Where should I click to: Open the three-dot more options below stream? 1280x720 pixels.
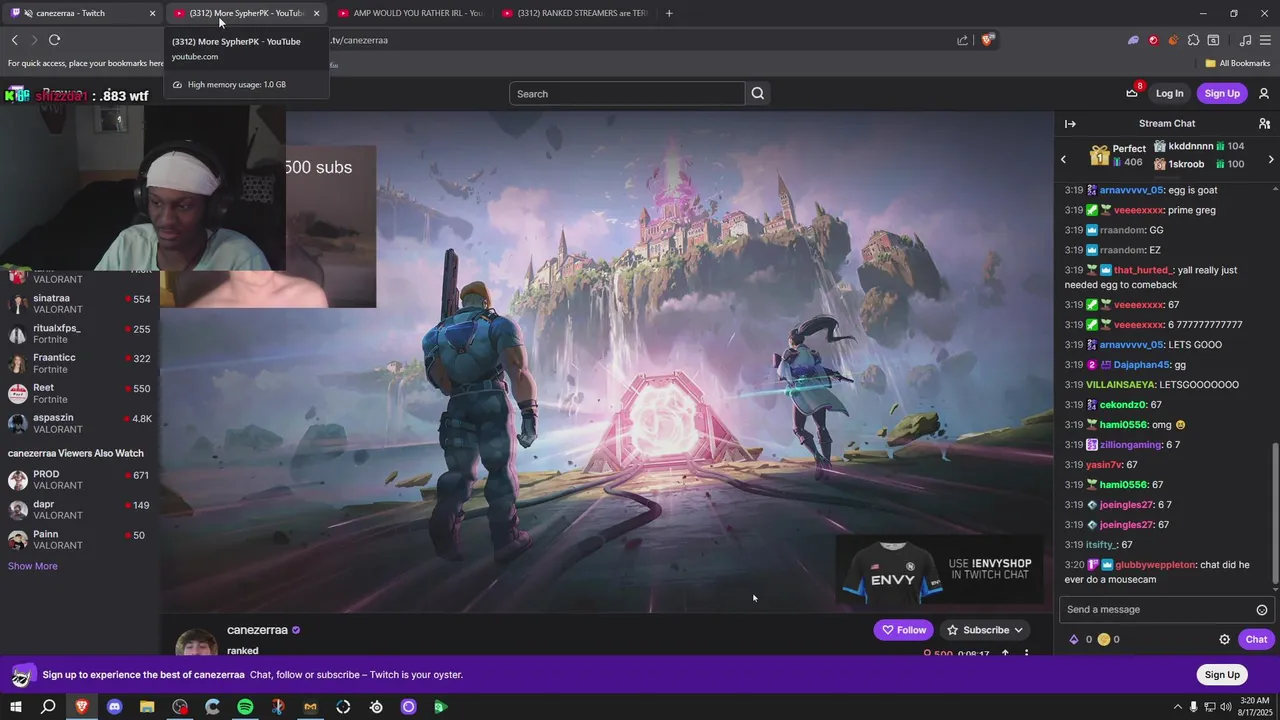point(1026,654)
